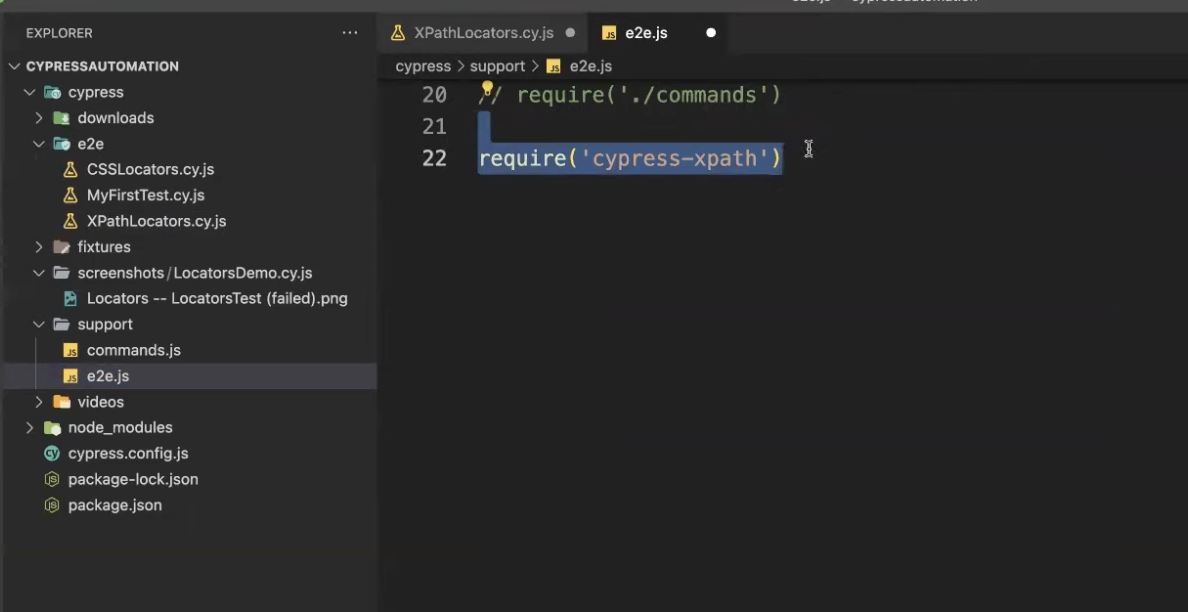This screenshot has width=1188, height=612.
Task: Click the lightbulb code action icon
Action: coord(487,89)
